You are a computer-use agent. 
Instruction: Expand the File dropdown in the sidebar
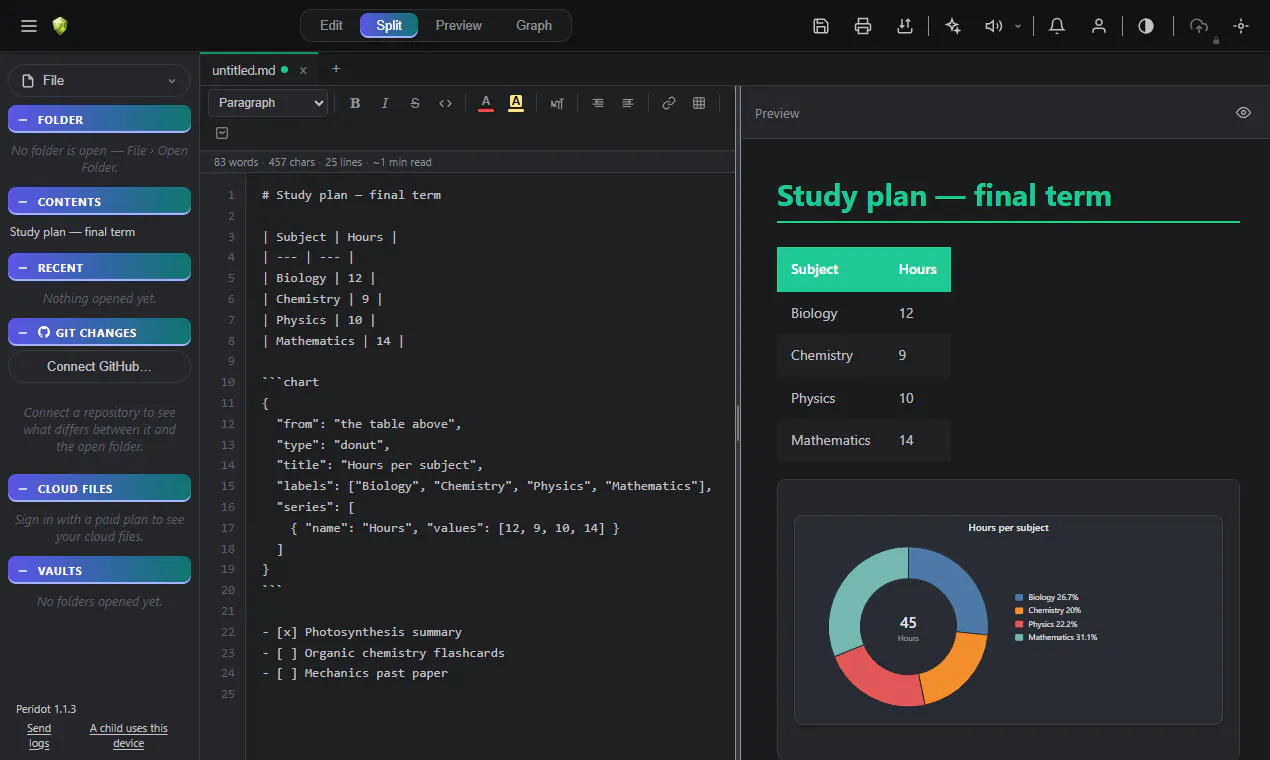pyautogui.click(x=99, y=80)
